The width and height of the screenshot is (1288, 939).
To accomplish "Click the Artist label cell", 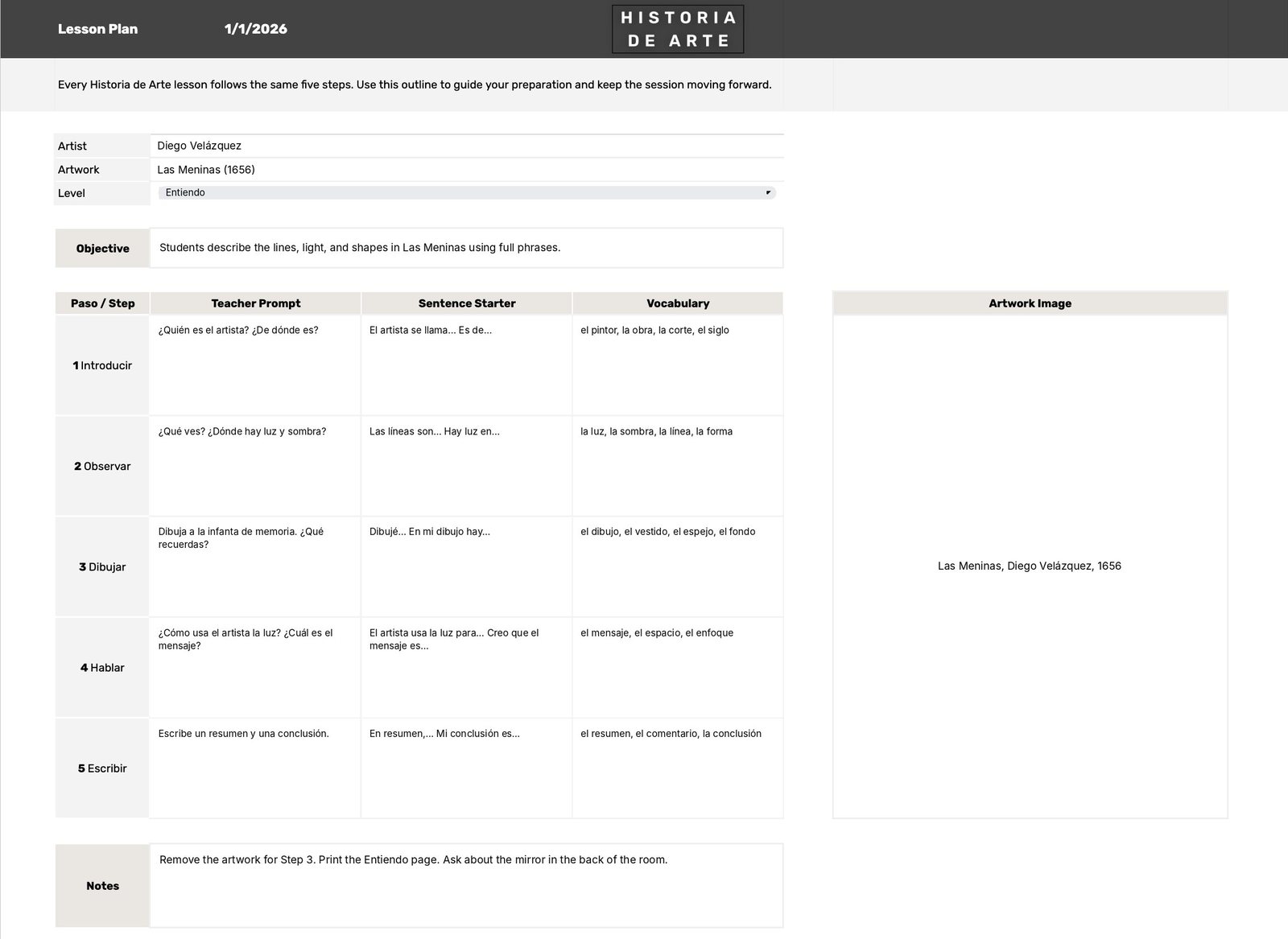I will pyautogui.click(x=102, y=146).
